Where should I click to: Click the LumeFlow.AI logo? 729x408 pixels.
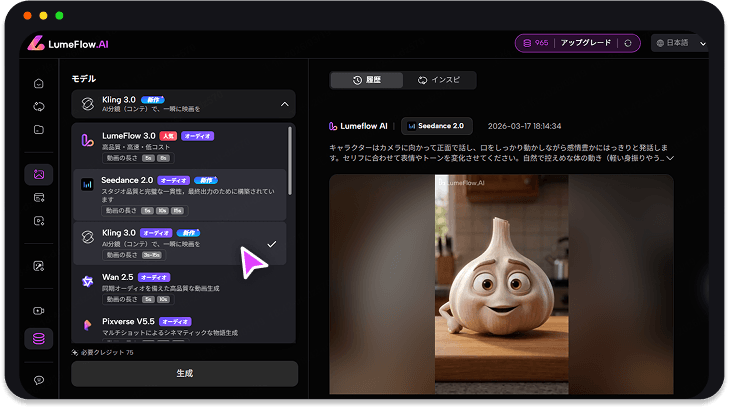(x=68, y=44)
